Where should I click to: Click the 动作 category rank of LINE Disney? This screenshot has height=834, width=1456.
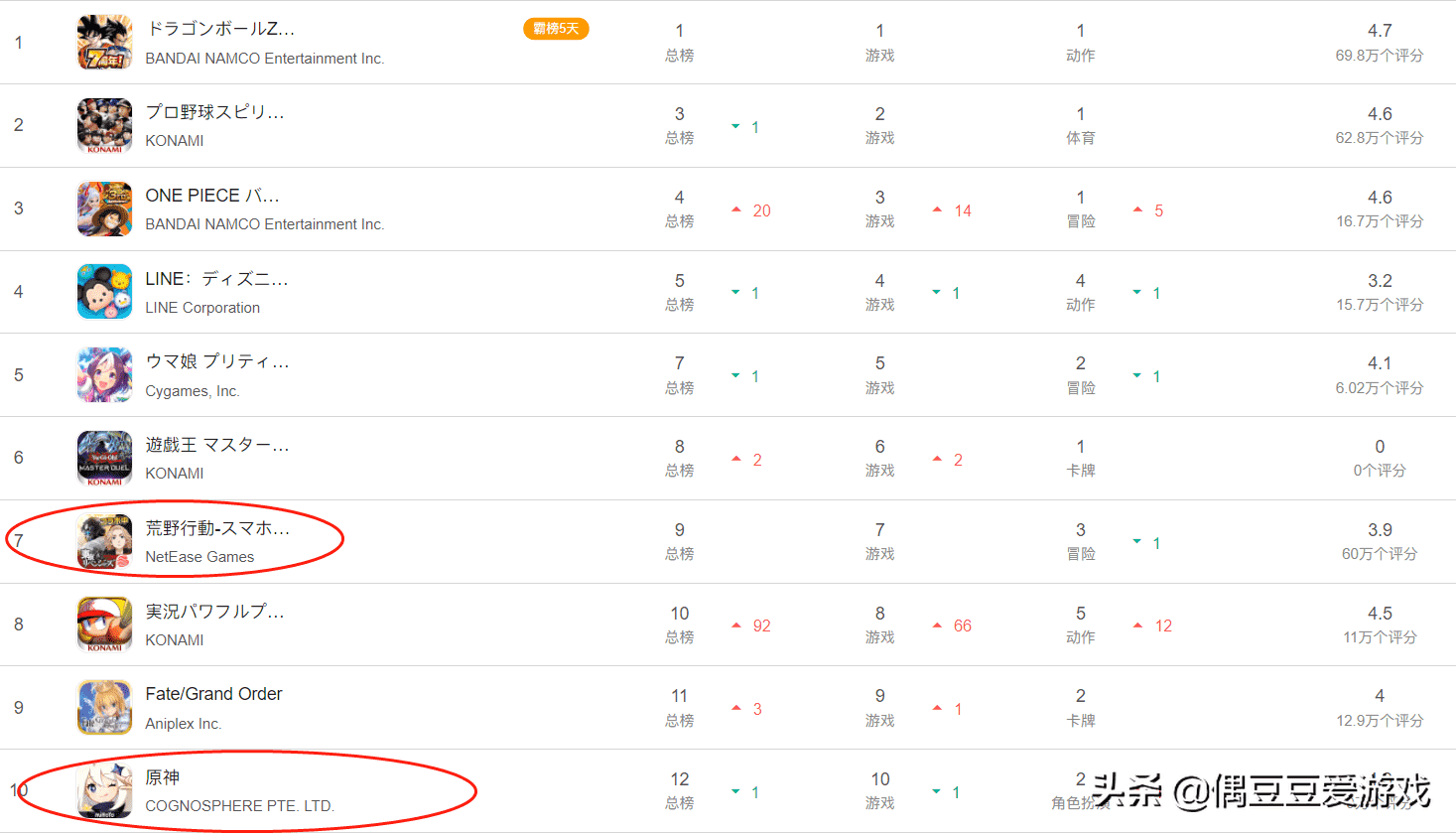[1081, 293]
